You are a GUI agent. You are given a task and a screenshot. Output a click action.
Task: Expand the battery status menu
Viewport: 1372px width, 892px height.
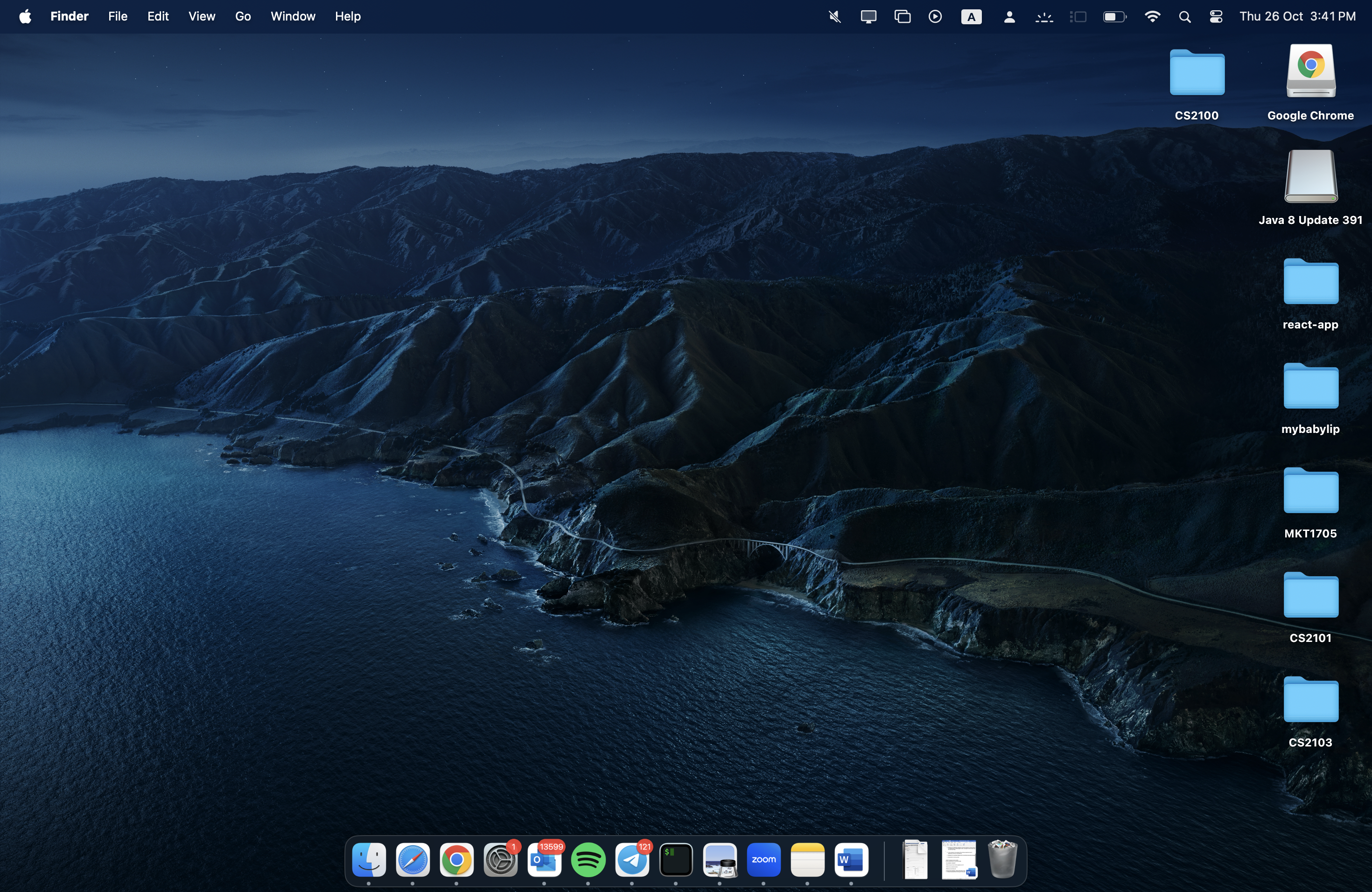pyautogui.click(x=1114, y=17)
